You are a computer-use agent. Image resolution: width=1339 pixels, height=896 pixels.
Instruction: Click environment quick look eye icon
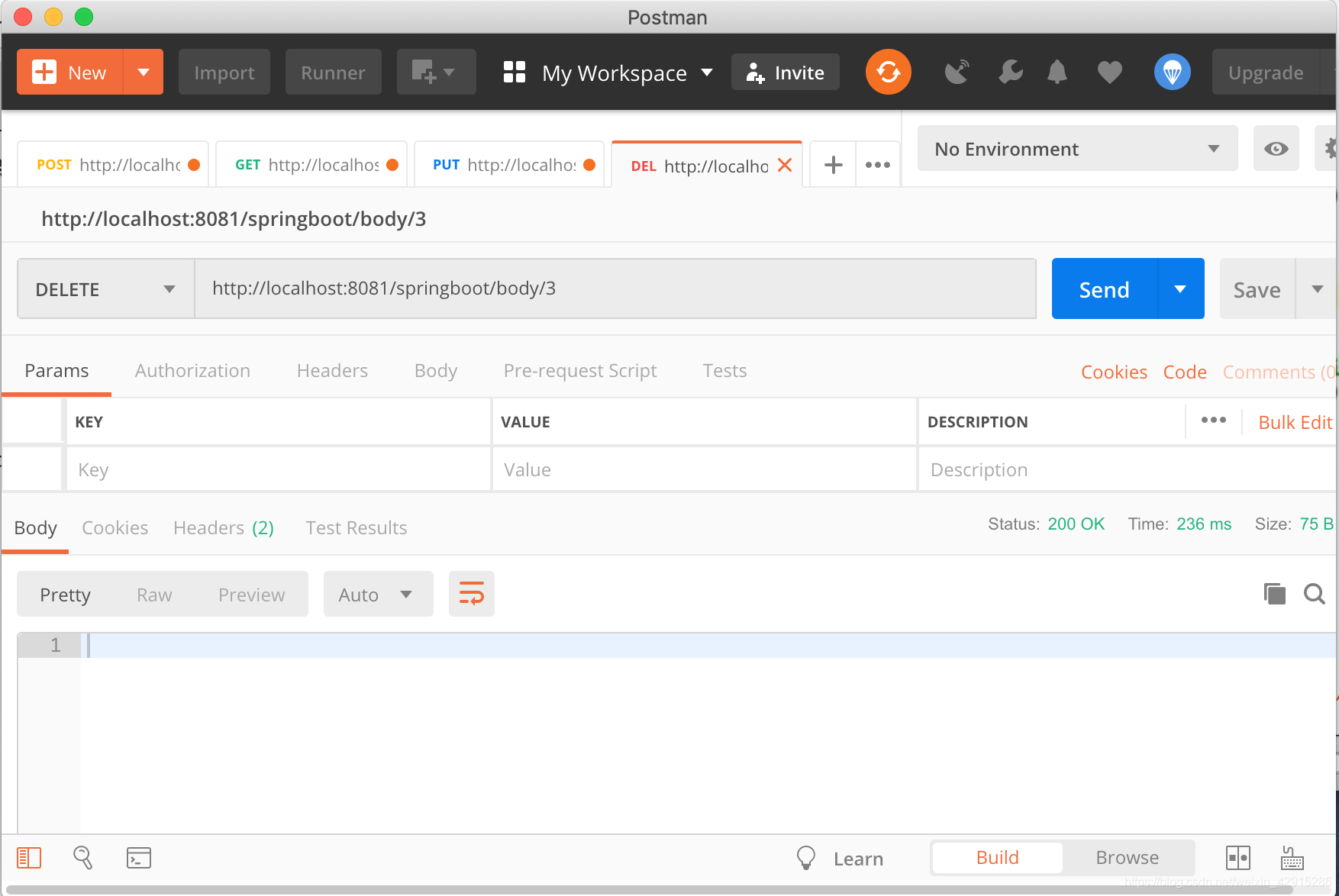point(1276,149)
